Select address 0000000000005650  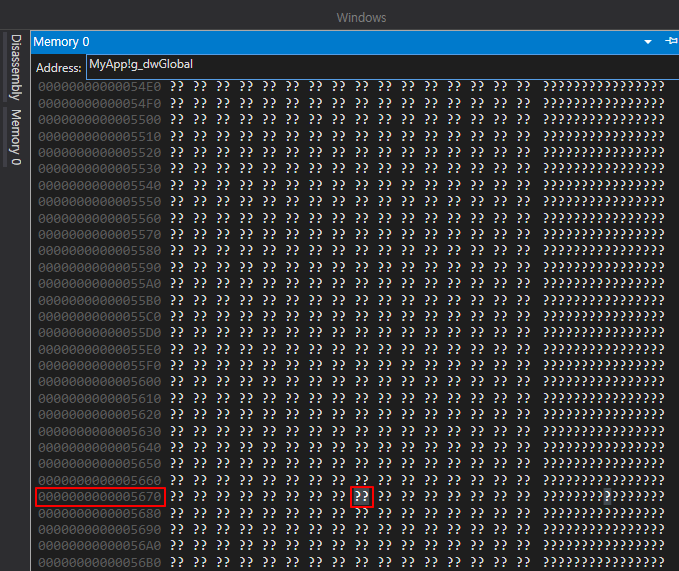point(100,464)
